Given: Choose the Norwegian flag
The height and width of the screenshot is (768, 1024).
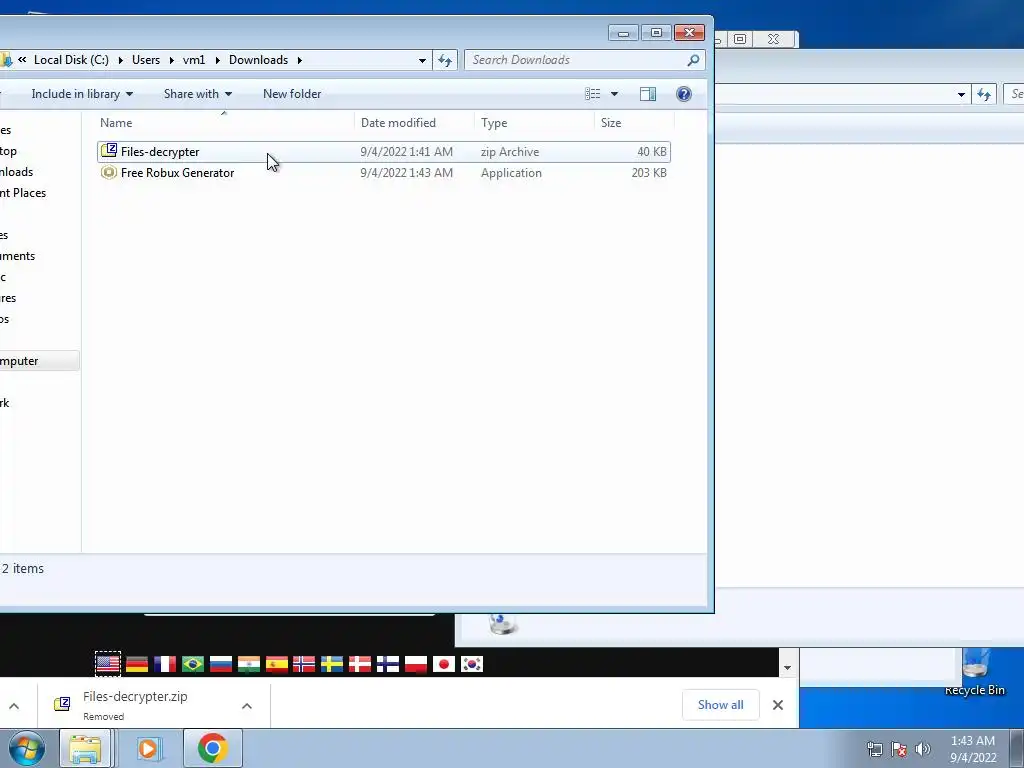Looking at the screenshot, I should coord(304,664).
